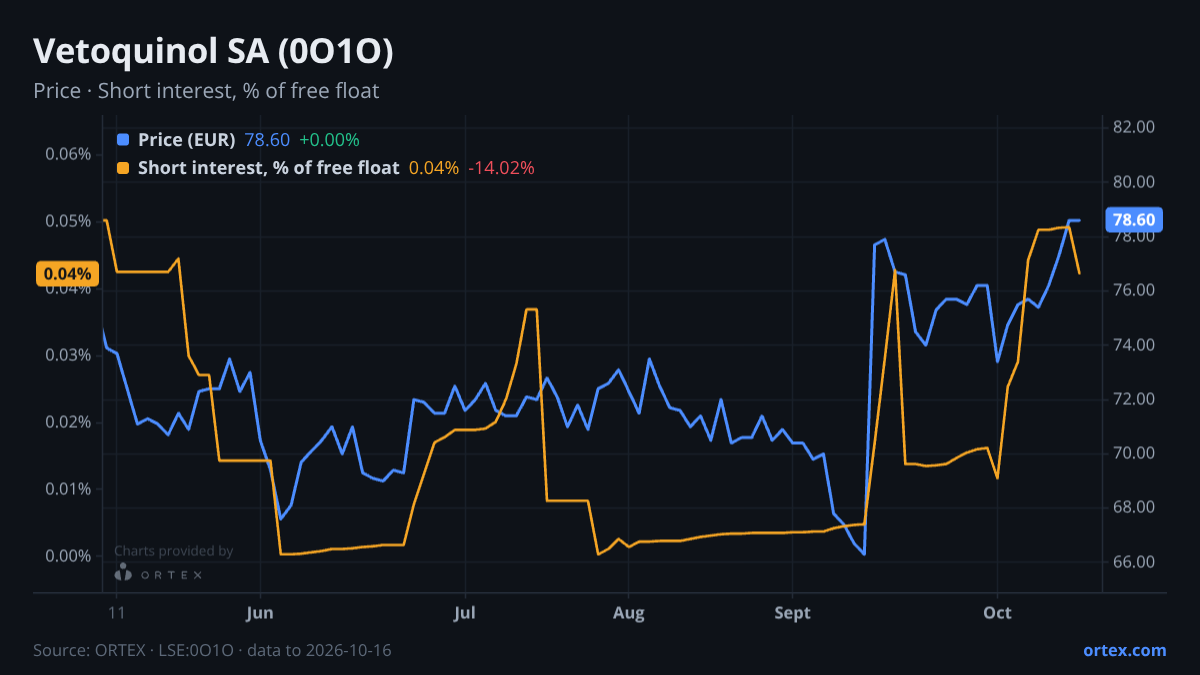Click the 78.60 value in the legend
Viewport: 1200px width, 675px height.
tap(267, 140)
